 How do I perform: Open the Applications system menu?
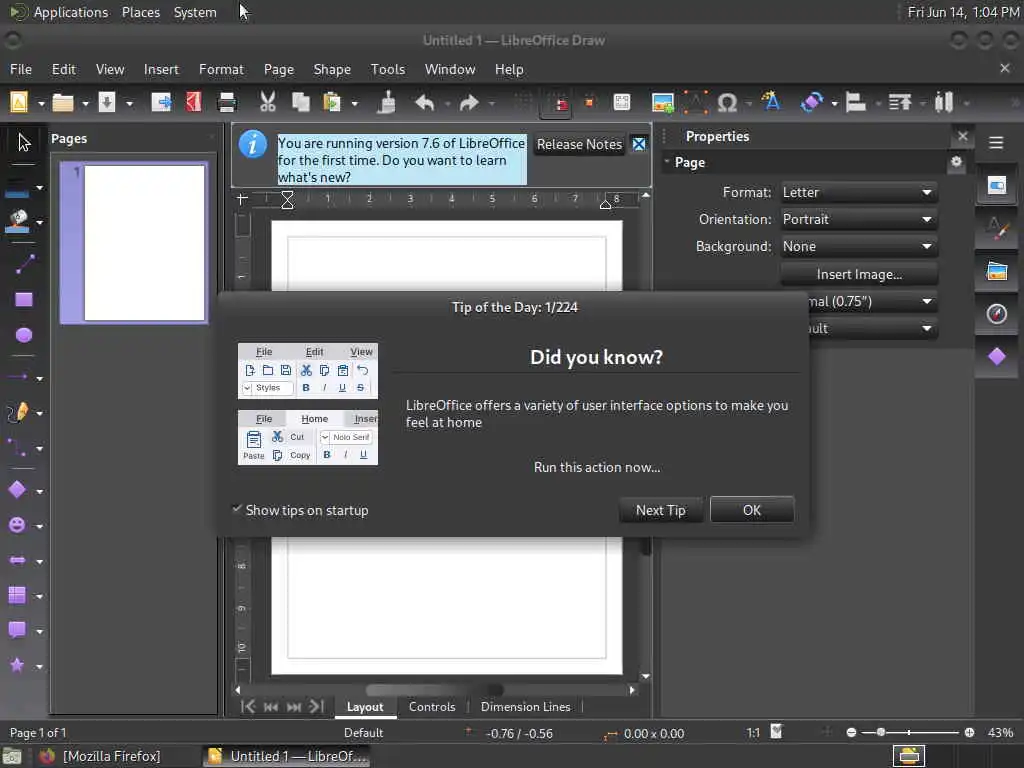tap(71, 12)
